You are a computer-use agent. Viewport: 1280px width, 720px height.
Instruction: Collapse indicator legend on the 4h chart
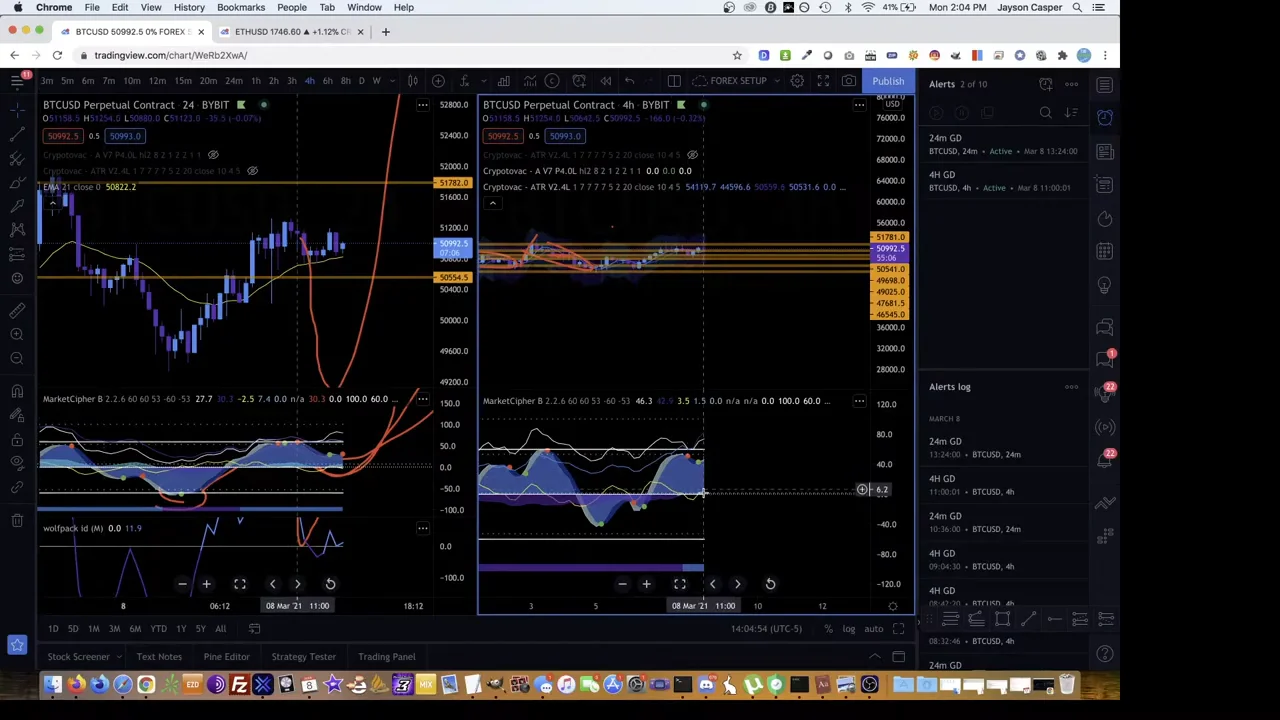tap(492, 203)
